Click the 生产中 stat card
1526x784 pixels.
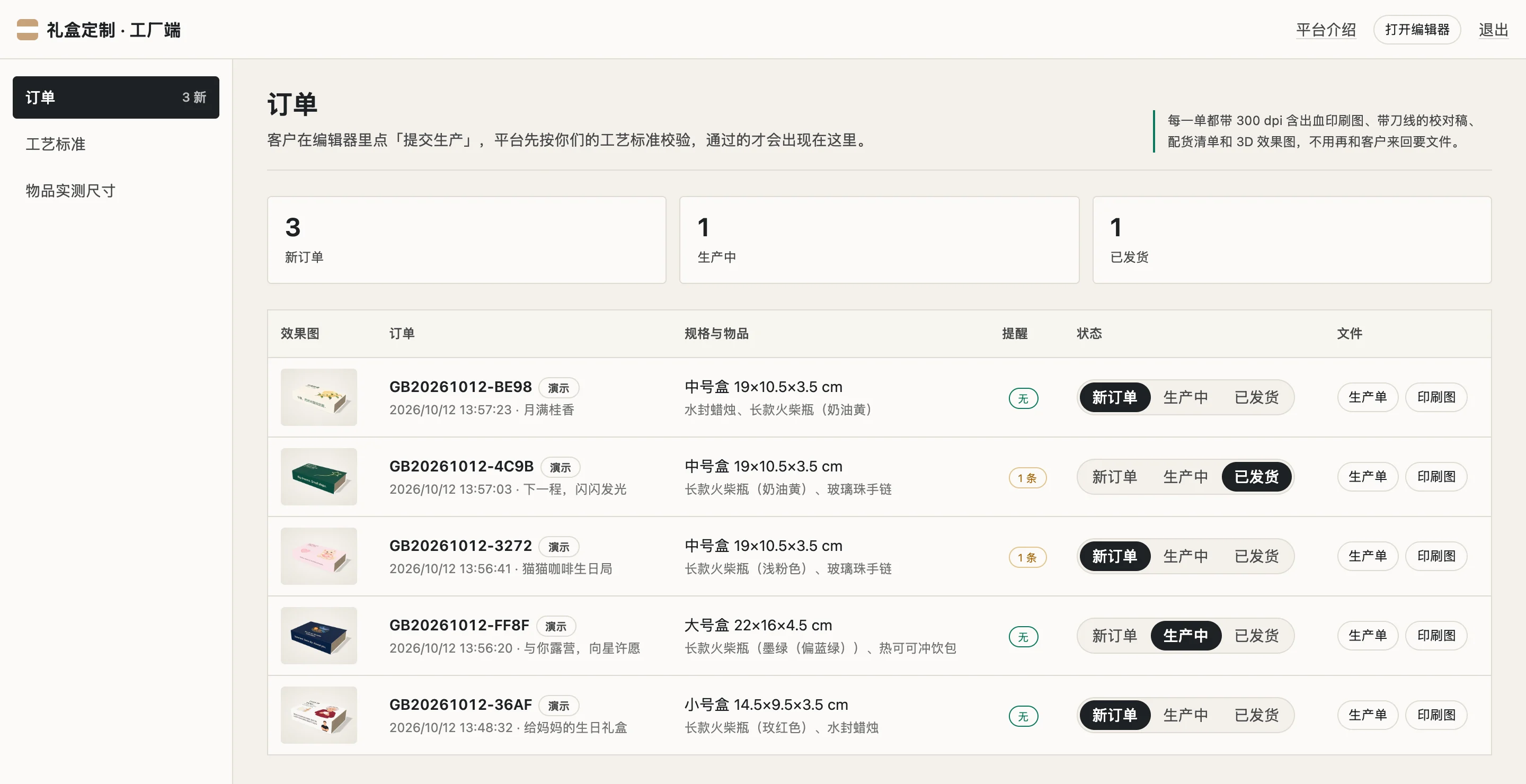(879, 240)
